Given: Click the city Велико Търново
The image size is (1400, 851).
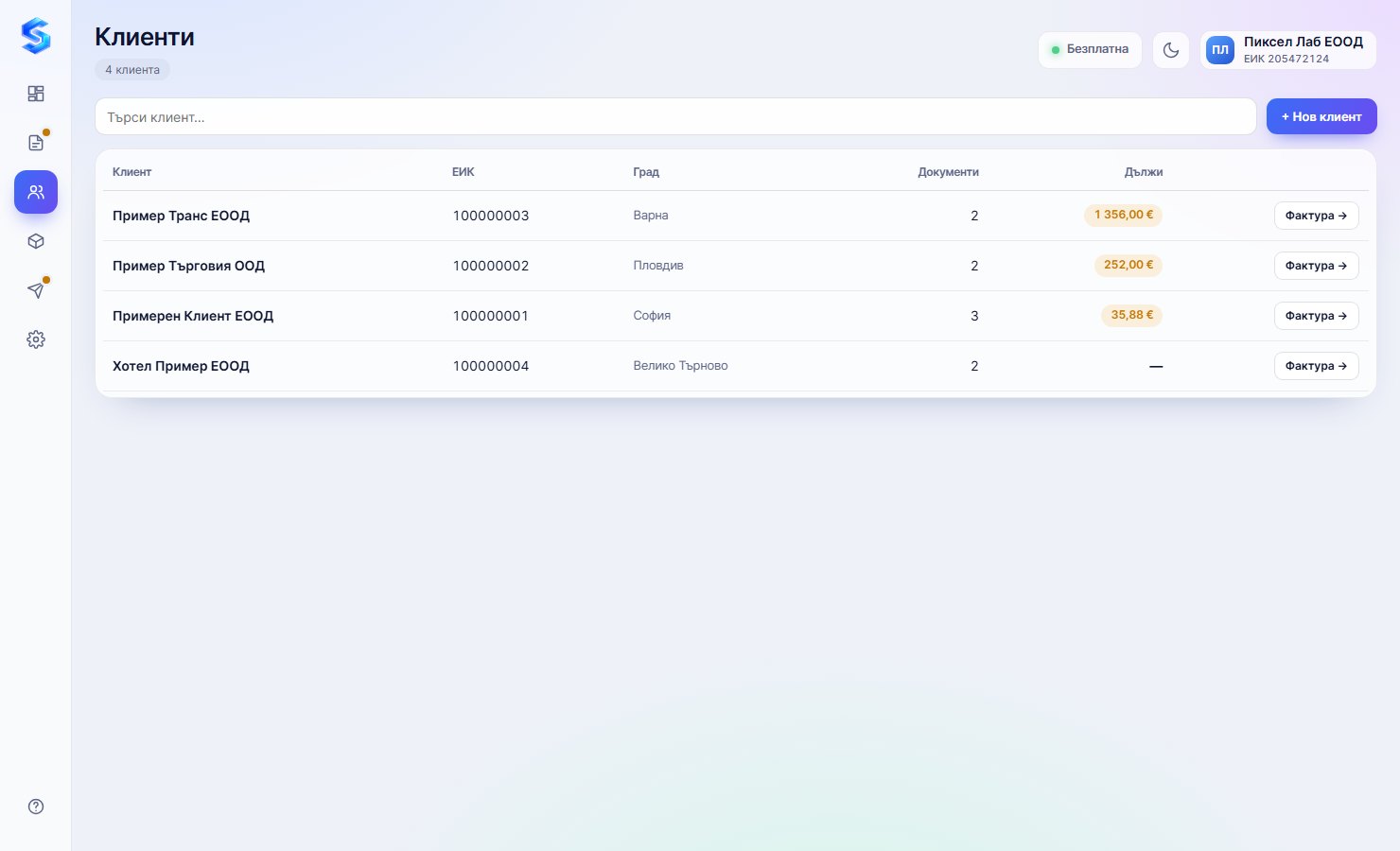Looking at the screenshot, I should coord(680,365).
